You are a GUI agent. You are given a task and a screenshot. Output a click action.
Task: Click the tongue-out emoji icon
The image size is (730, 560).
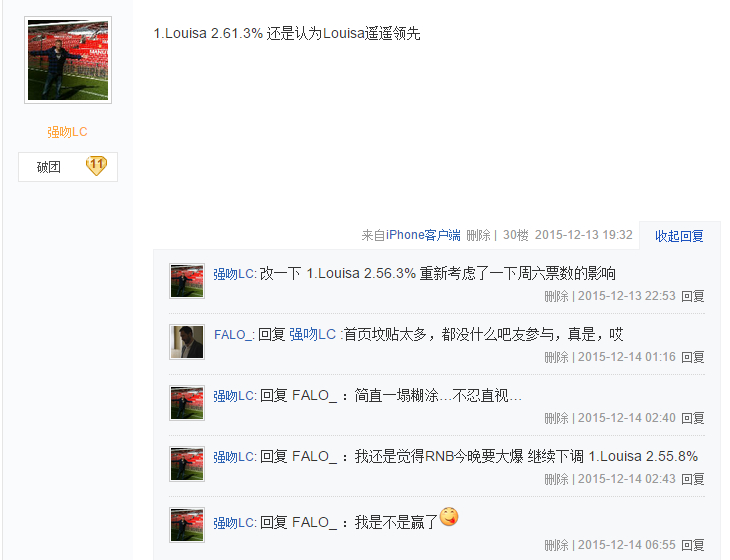point(449,517)
